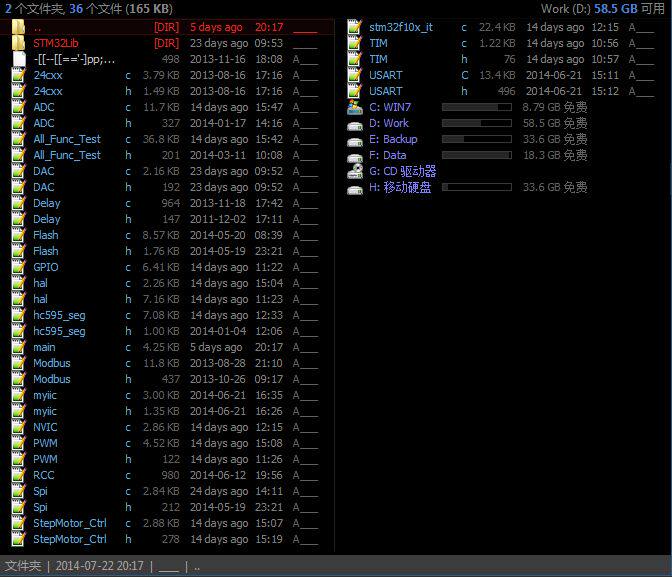The height and width of the screenshot is (577, 672).
Task: Select the hc595_seg c file
Action: point(165,315)
